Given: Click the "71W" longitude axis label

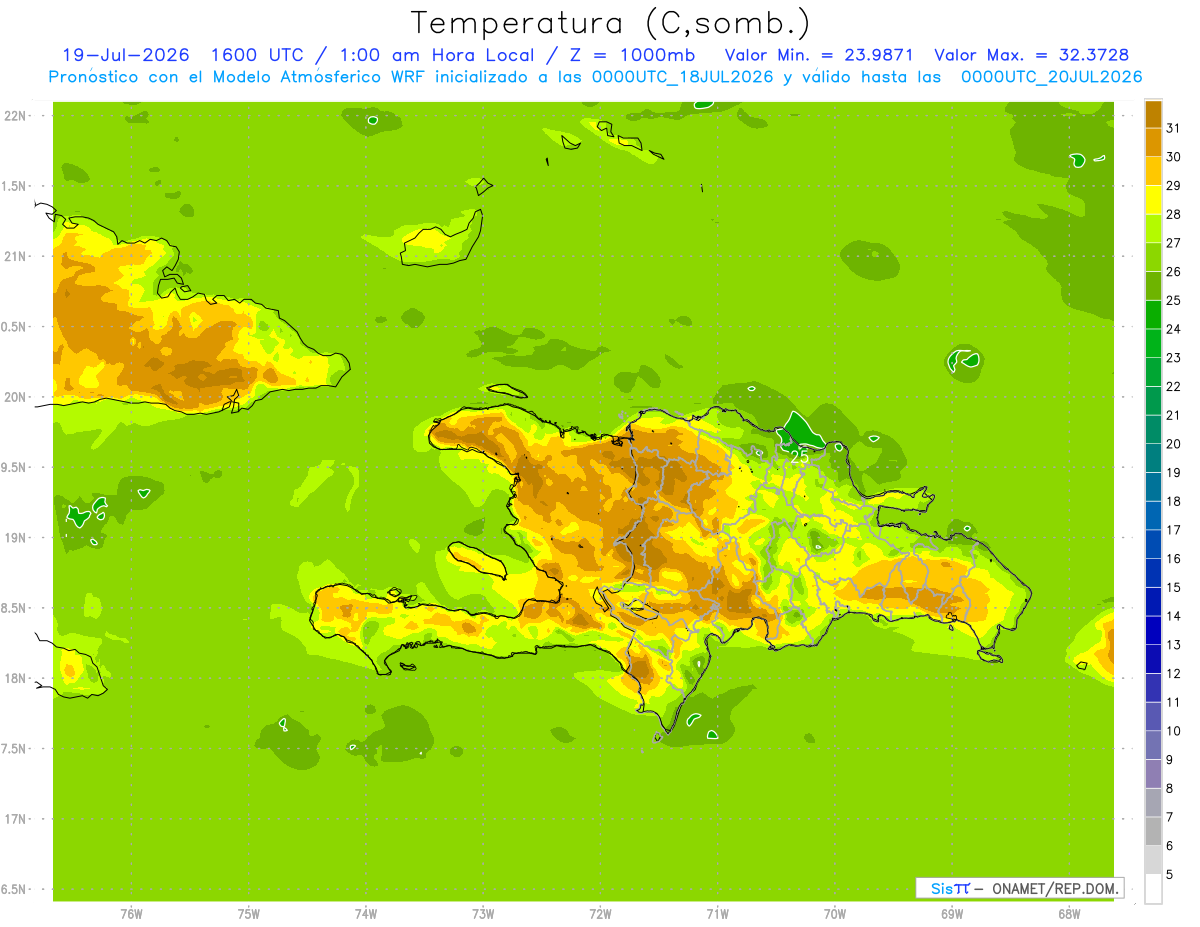Looking at the screenshot, I should point(717,914).
